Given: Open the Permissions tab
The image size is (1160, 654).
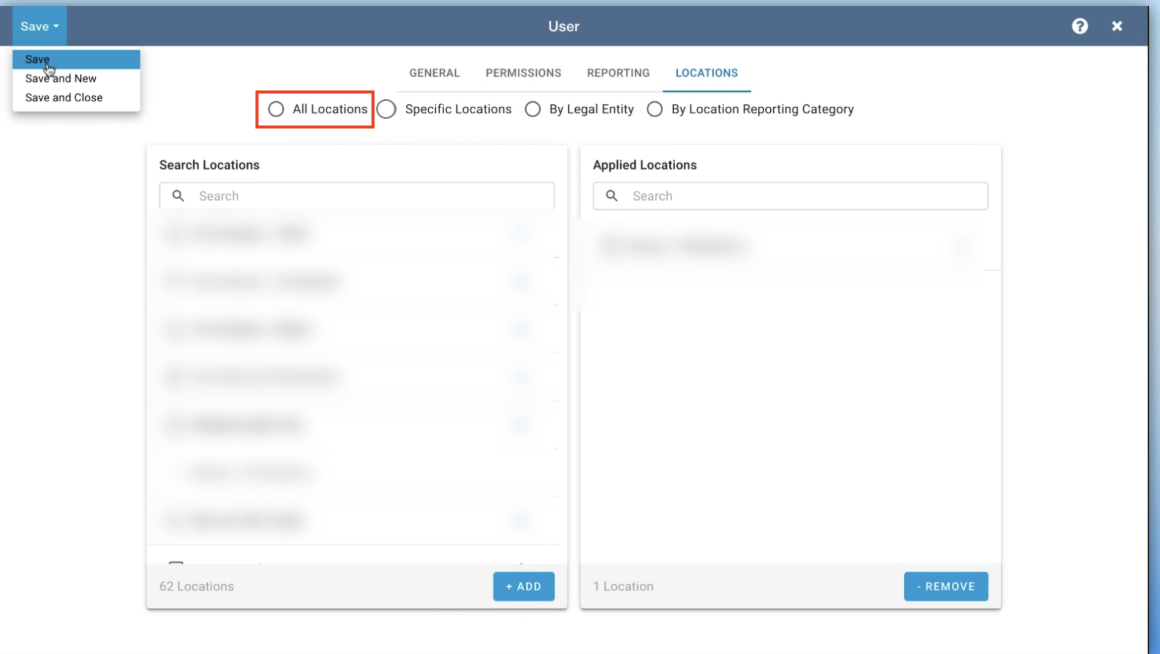Looking at the screenshot, I should [x=523, y=73].
